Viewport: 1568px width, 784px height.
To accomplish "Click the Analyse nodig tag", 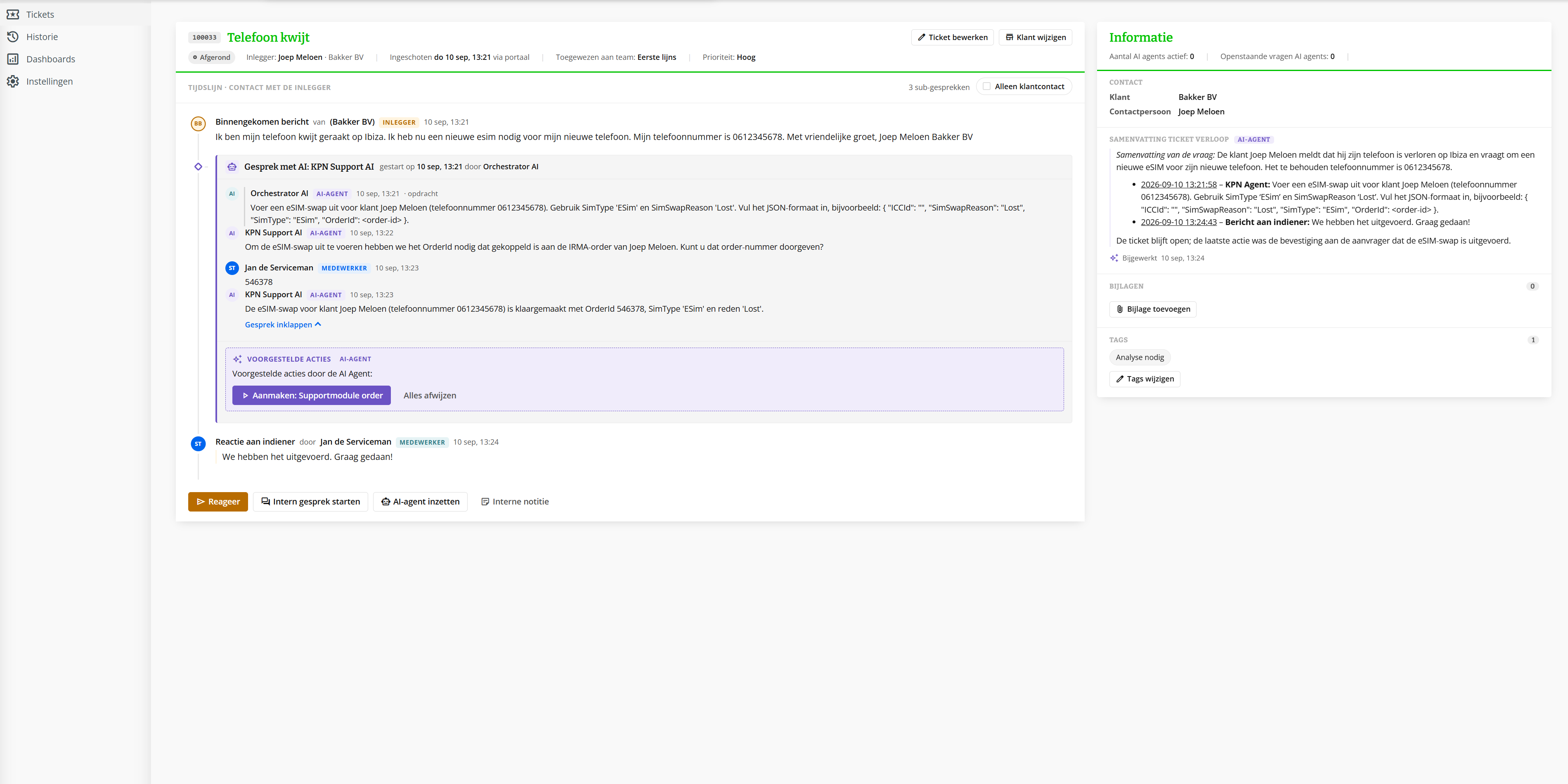I will pyautogui.click(x=1140, y=357).
